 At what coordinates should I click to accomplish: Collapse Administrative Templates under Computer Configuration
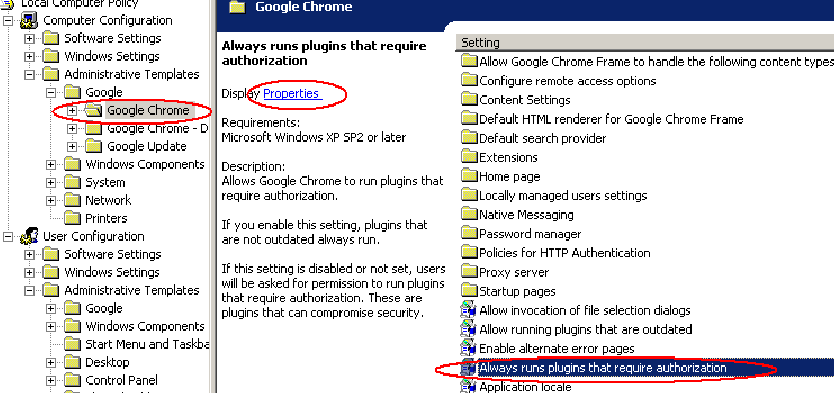[x=29, y=75]
